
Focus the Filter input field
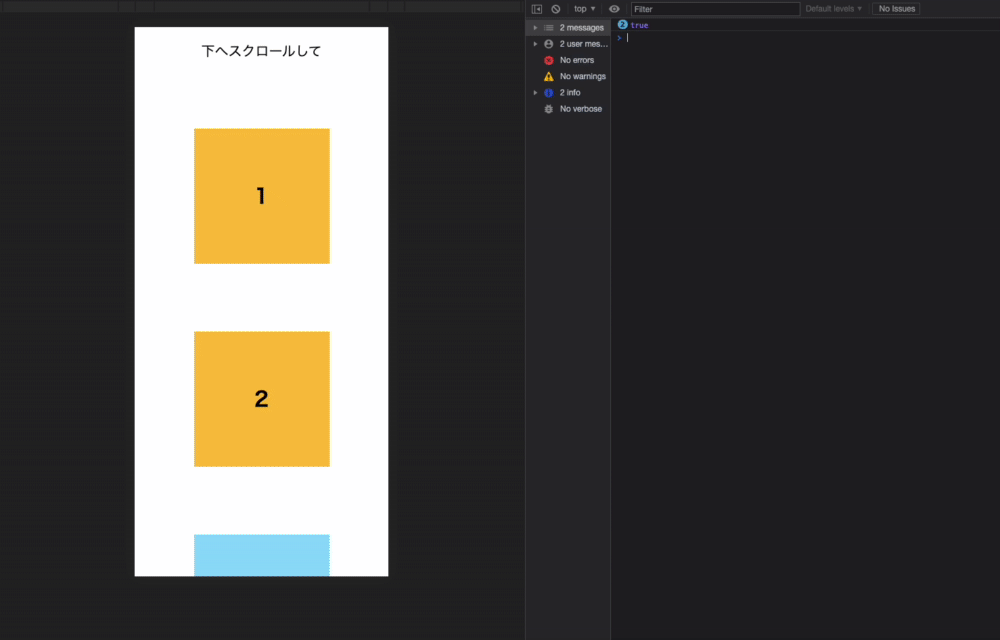[x=715, y=9]
